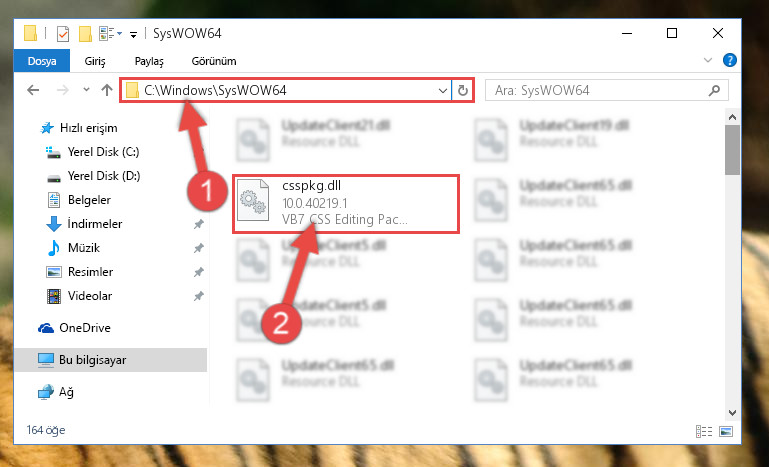Click the search magnifier icon
The width and height of the screenshot is (769, 467).
click(715, 90)
